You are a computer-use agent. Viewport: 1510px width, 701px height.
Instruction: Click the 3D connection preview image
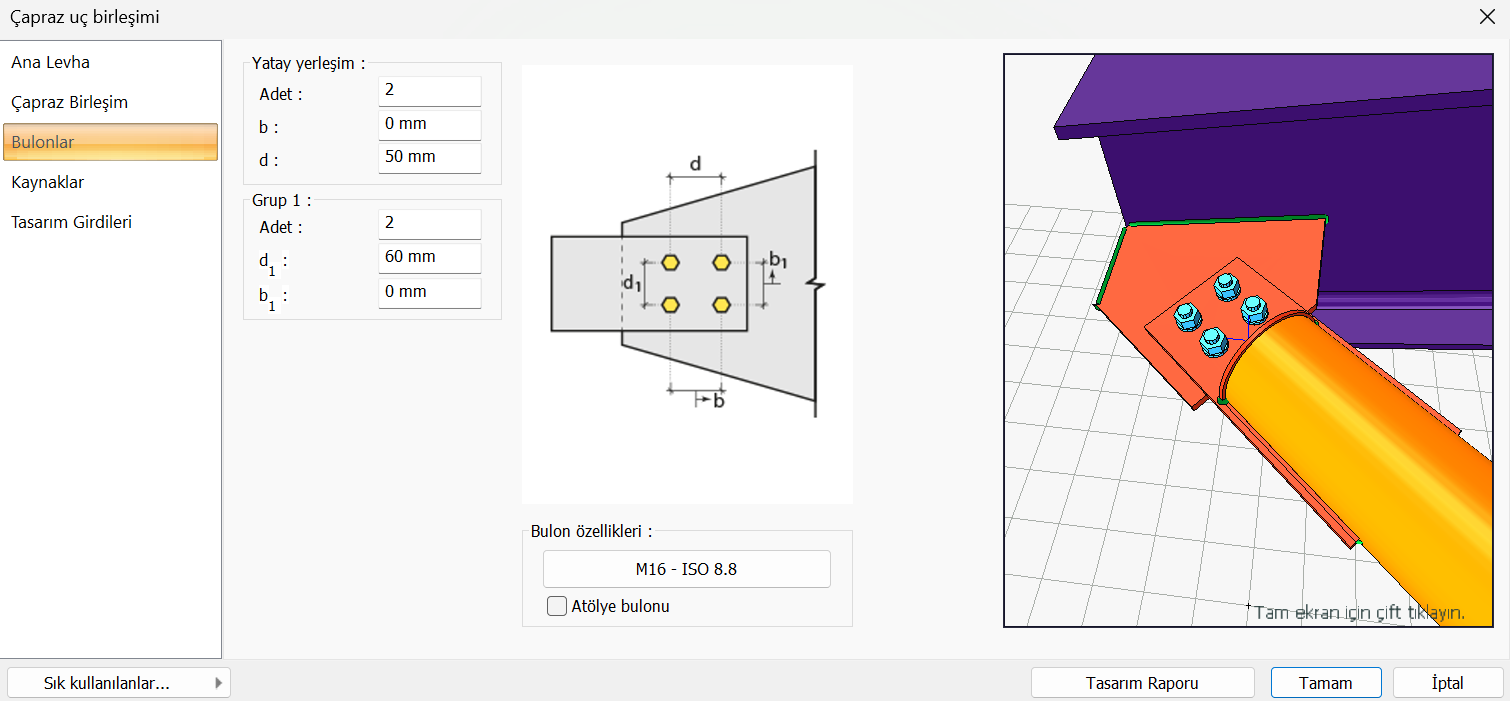coord(1255,340)
